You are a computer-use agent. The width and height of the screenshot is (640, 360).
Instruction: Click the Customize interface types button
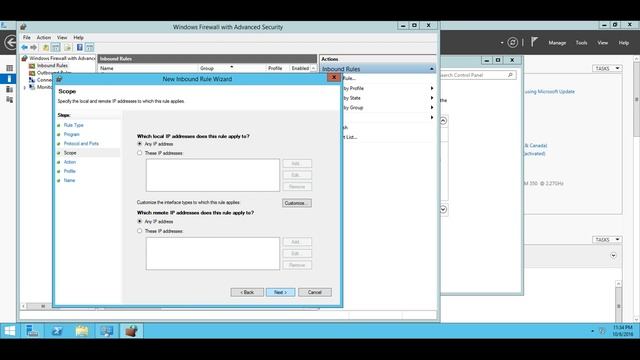click(297, 203)
